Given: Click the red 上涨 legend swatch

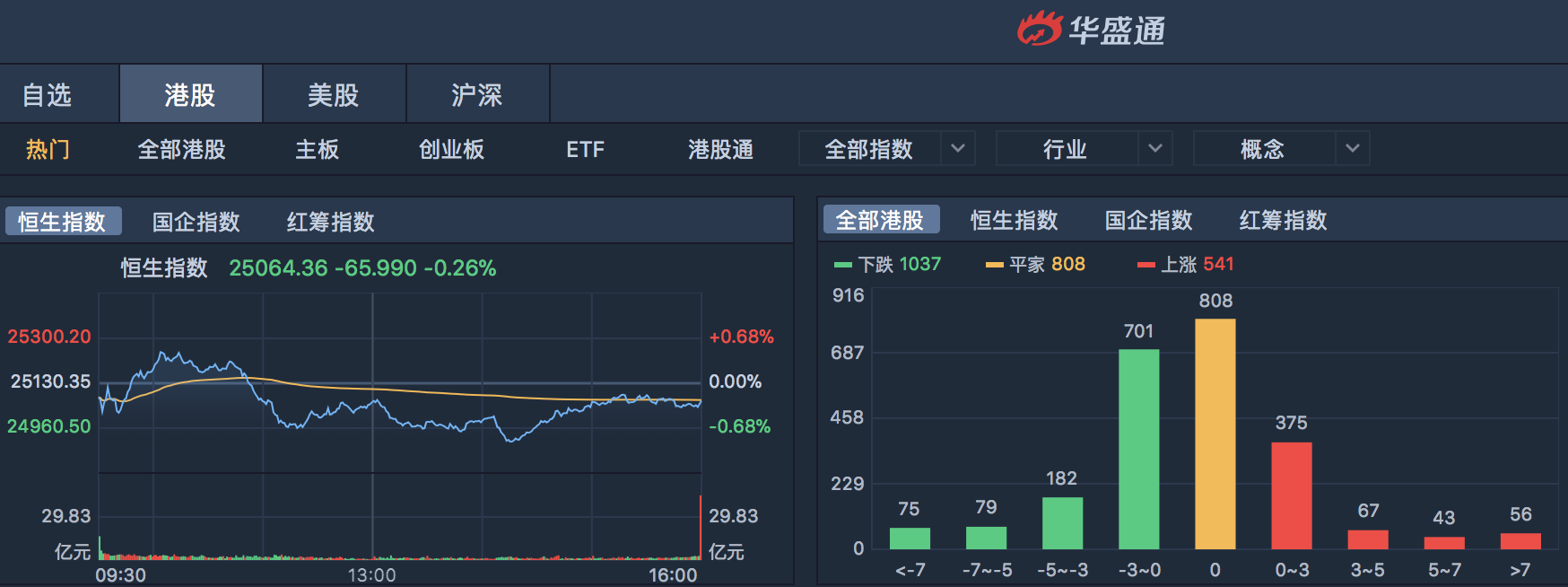Looking at the screenshot, I should click(x=1146, y=265).
